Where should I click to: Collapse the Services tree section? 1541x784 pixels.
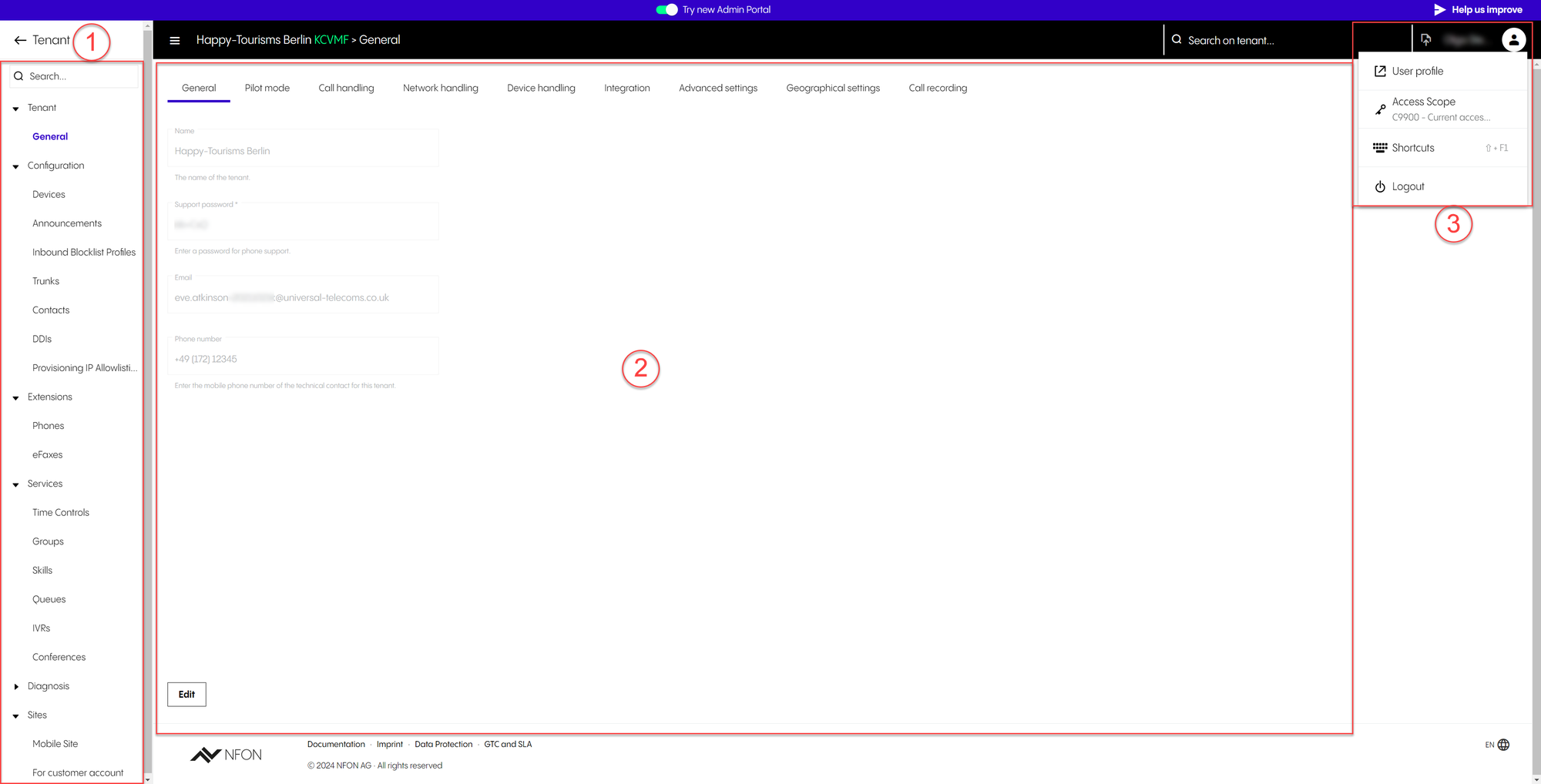pyautogui.click(x=15, y=484)
